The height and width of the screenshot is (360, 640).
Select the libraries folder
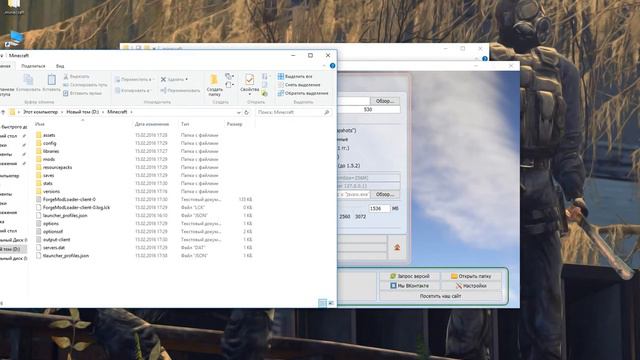pos(51,151)
